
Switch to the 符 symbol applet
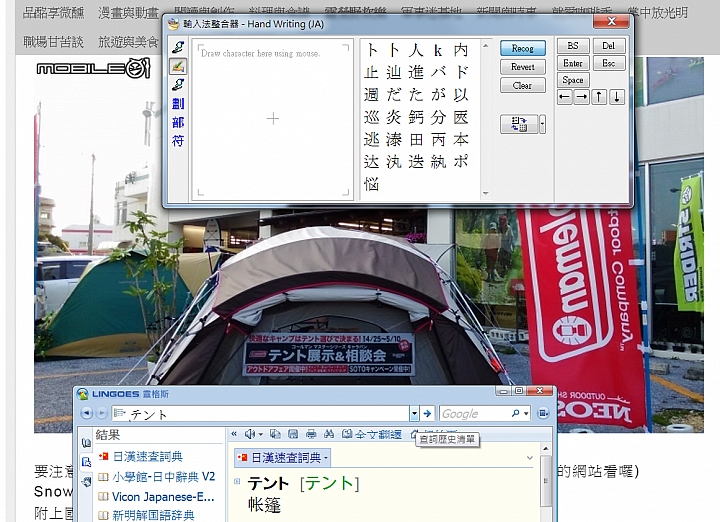[178, 140]
